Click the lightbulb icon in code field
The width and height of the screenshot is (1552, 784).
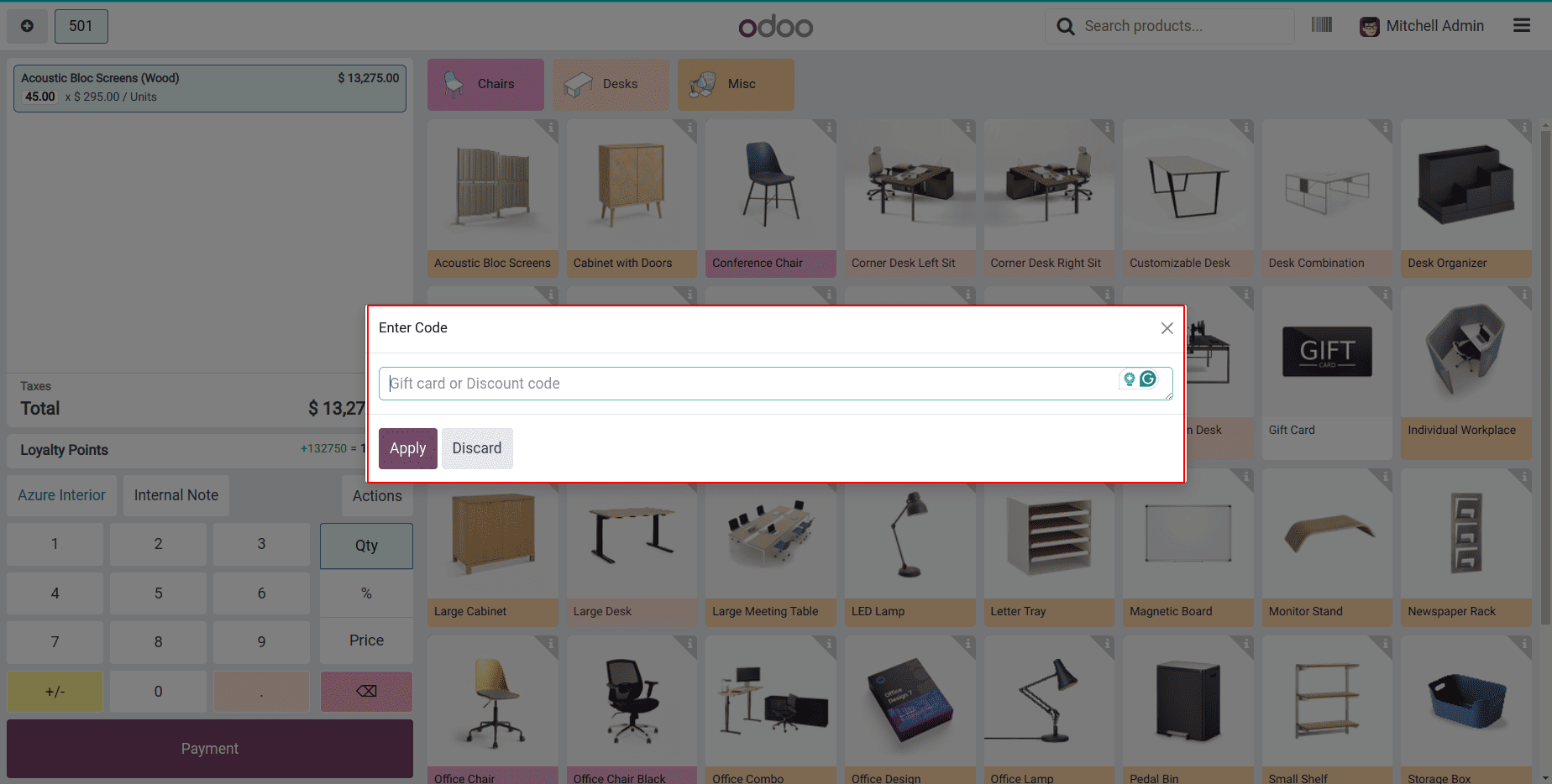[1130, 379]
